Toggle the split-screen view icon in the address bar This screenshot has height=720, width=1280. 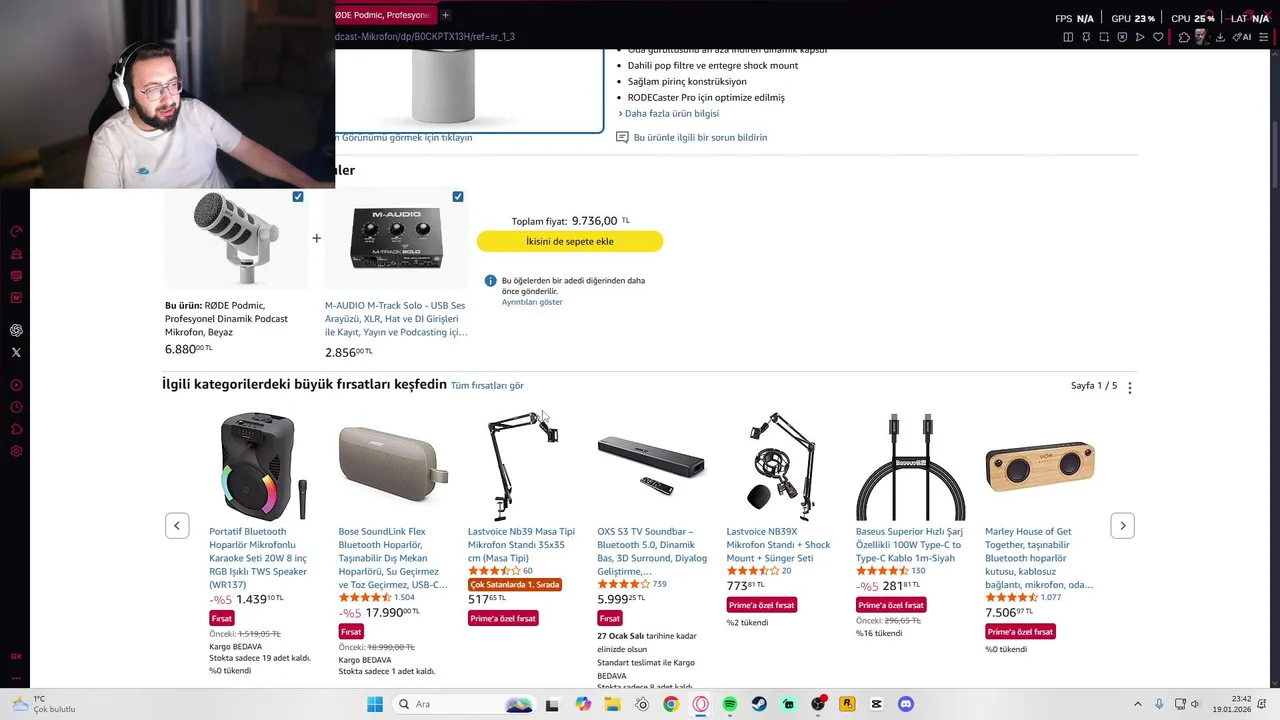(x=1068, y=37)
